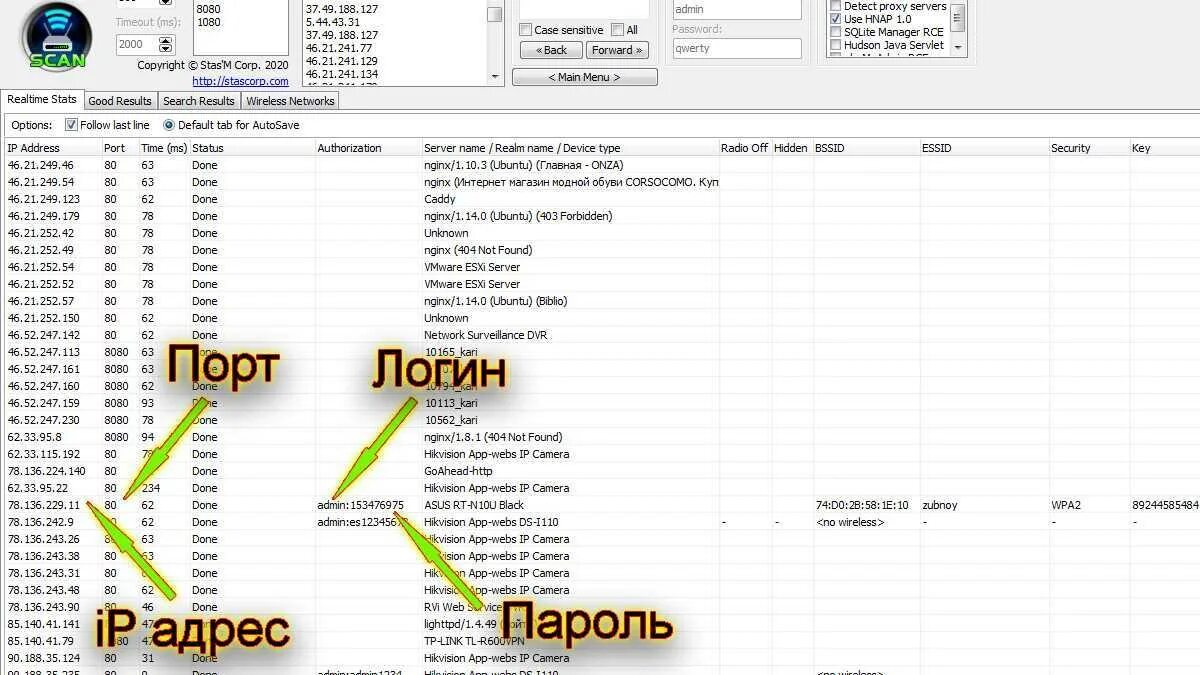The image size is (1200, 675).
Task: Click the Router Scan logo icon
Action: tap(56, 36)
